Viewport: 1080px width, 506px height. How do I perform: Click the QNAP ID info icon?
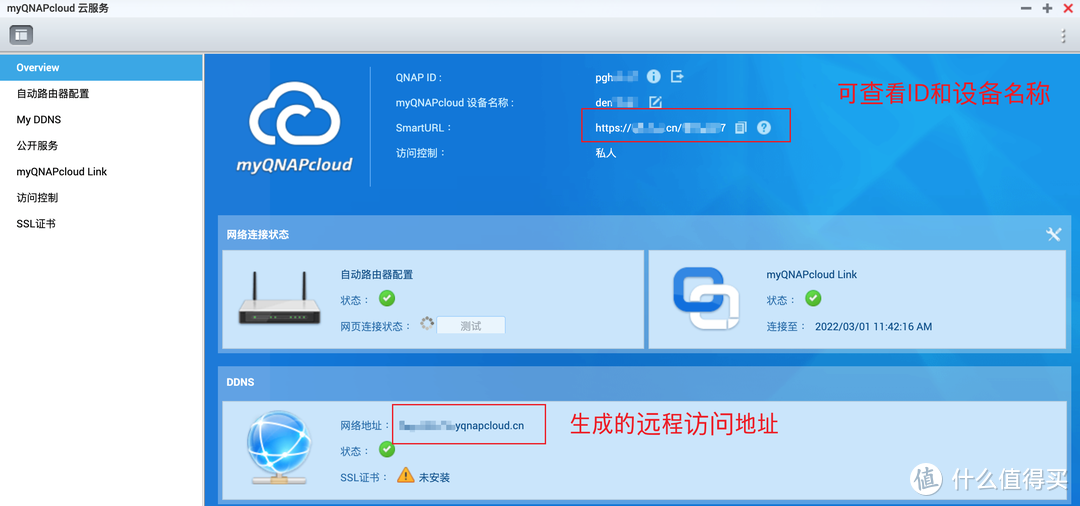point(654,76)
